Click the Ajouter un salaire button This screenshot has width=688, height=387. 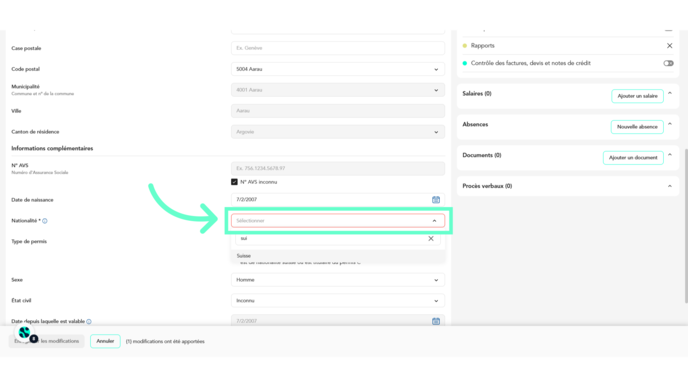pyautogui.click(x=637, y=96)
